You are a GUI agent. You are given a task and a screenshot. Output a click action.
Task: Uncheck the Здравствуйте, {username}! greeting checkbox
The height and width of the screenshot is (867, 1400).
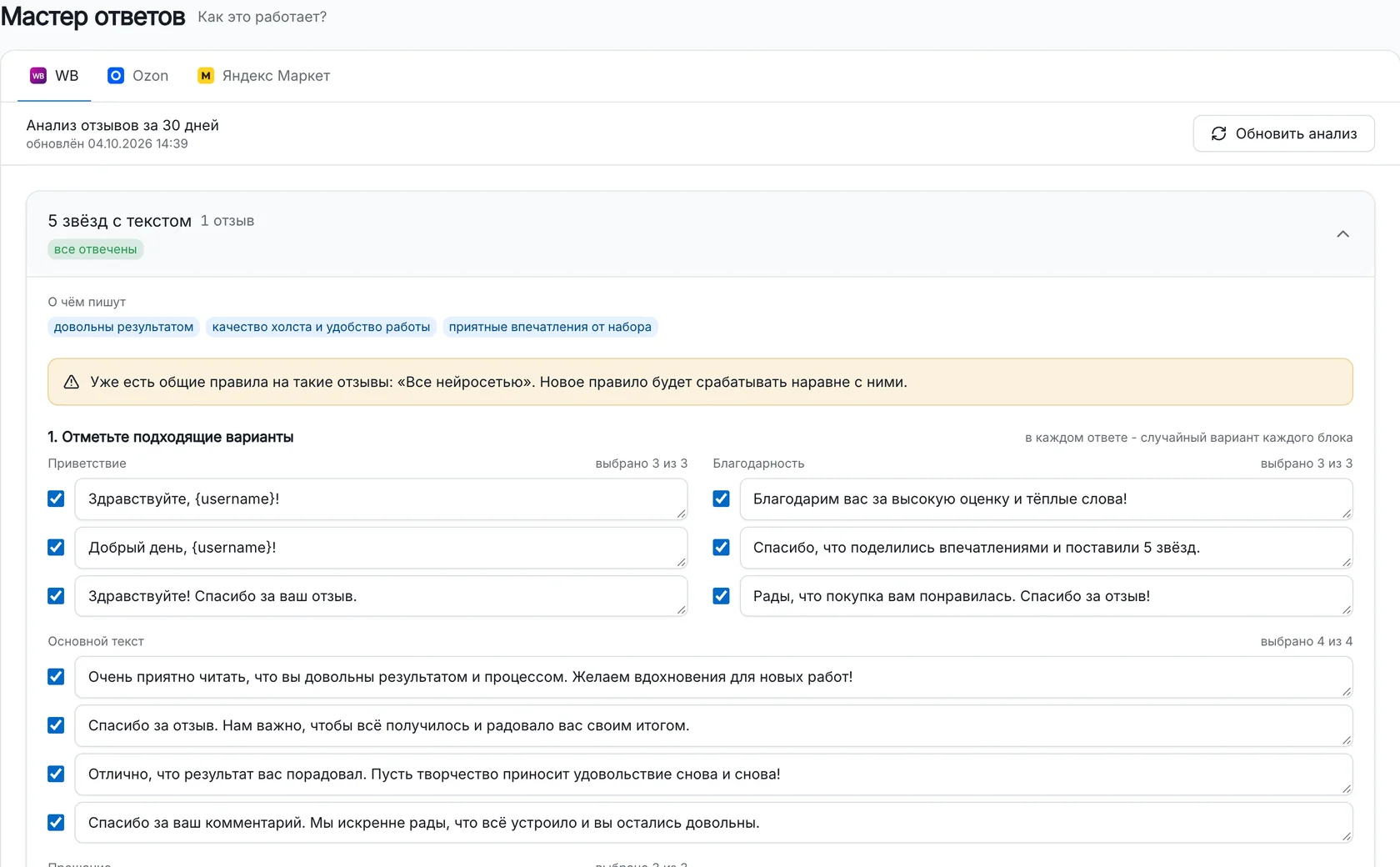[x=56, y=499]
